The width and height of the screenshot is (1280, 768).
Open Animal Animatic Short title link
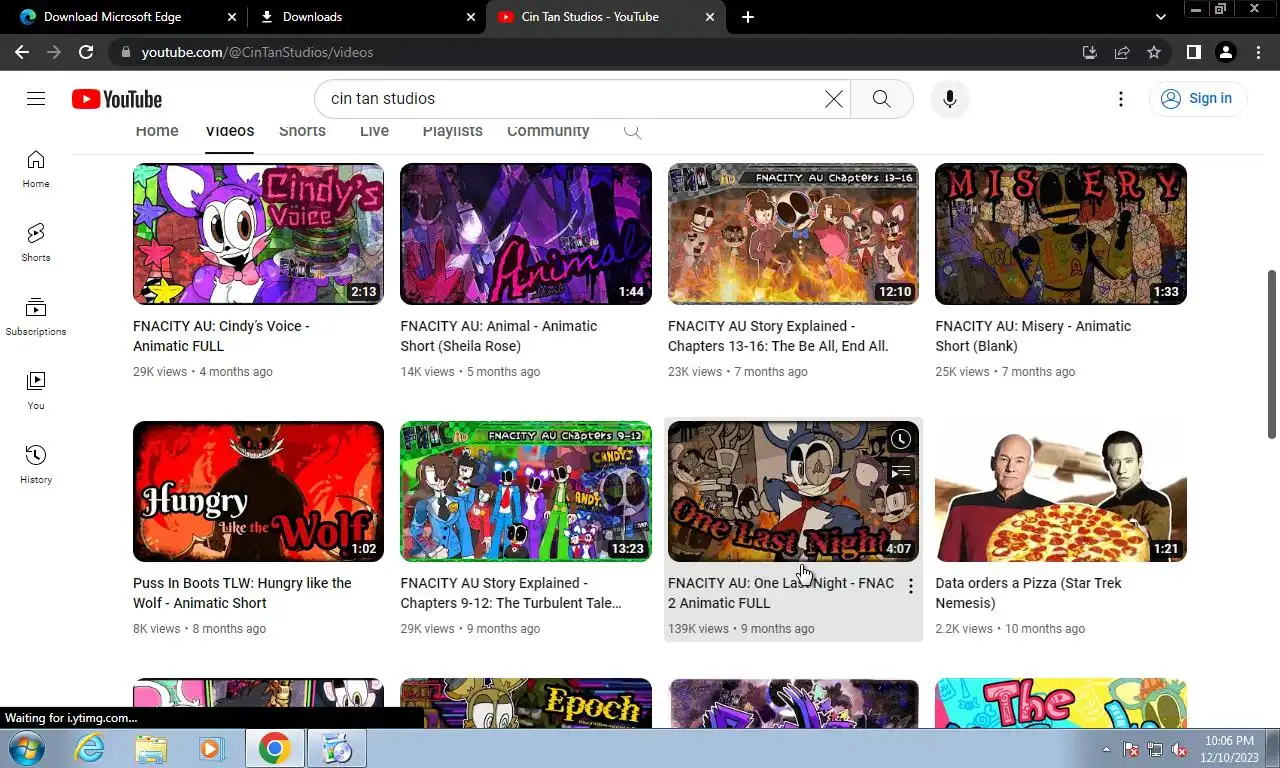499,336
